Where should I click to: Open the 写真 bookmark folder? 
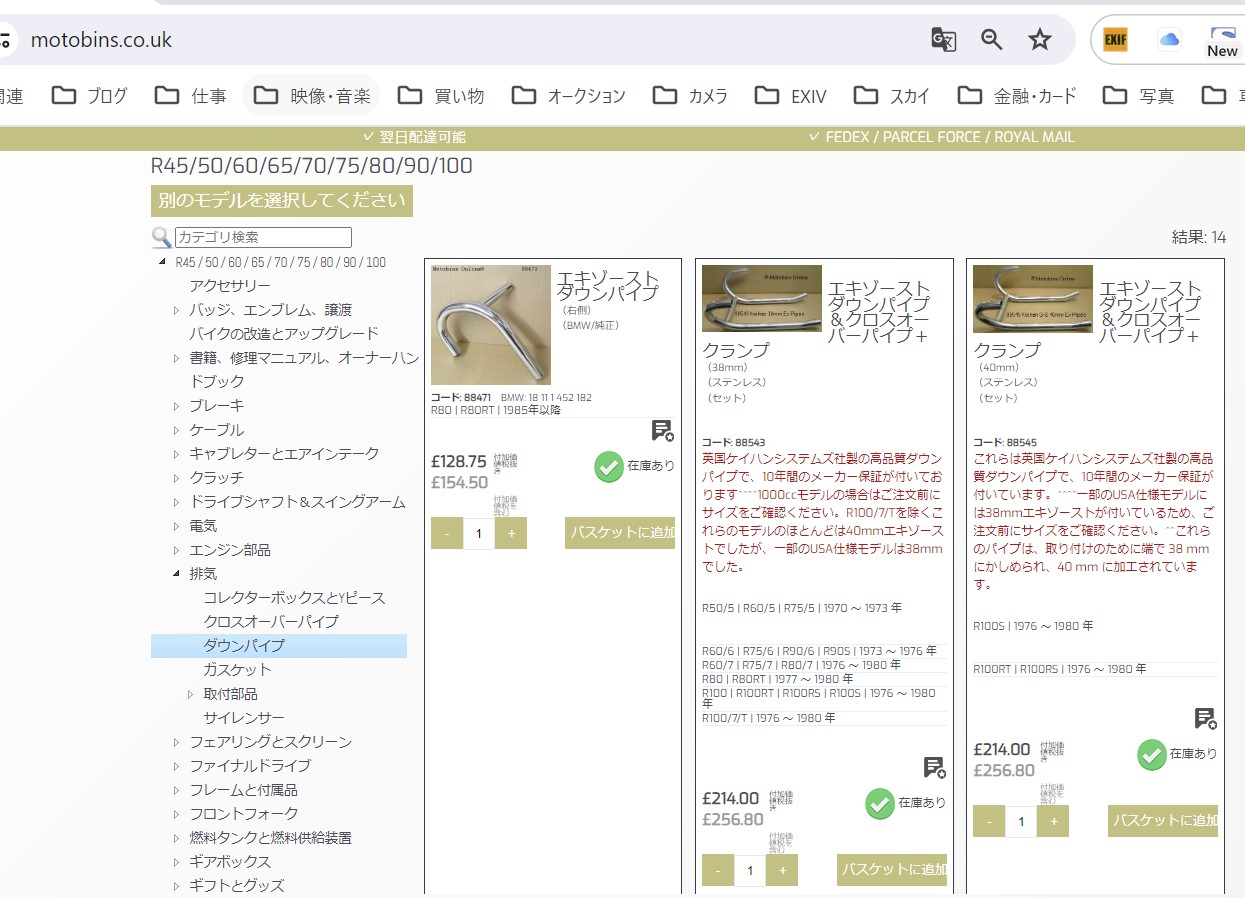[1139, 96]
